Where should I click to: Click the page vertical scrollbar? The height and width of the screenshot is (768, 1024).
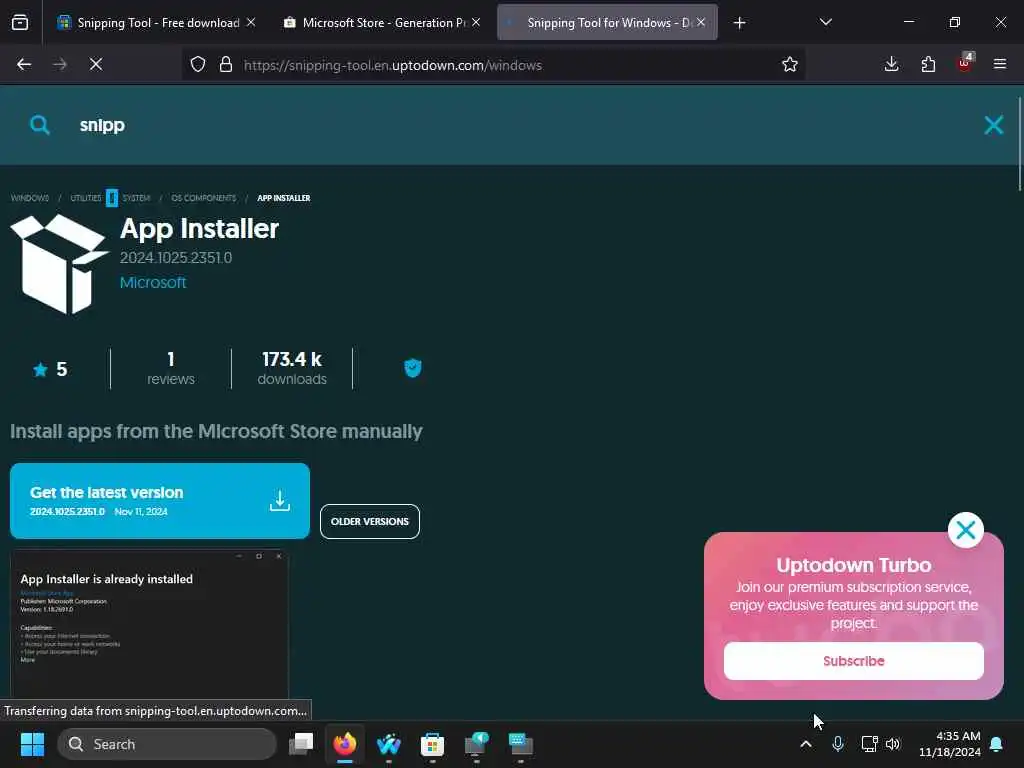1019,144
